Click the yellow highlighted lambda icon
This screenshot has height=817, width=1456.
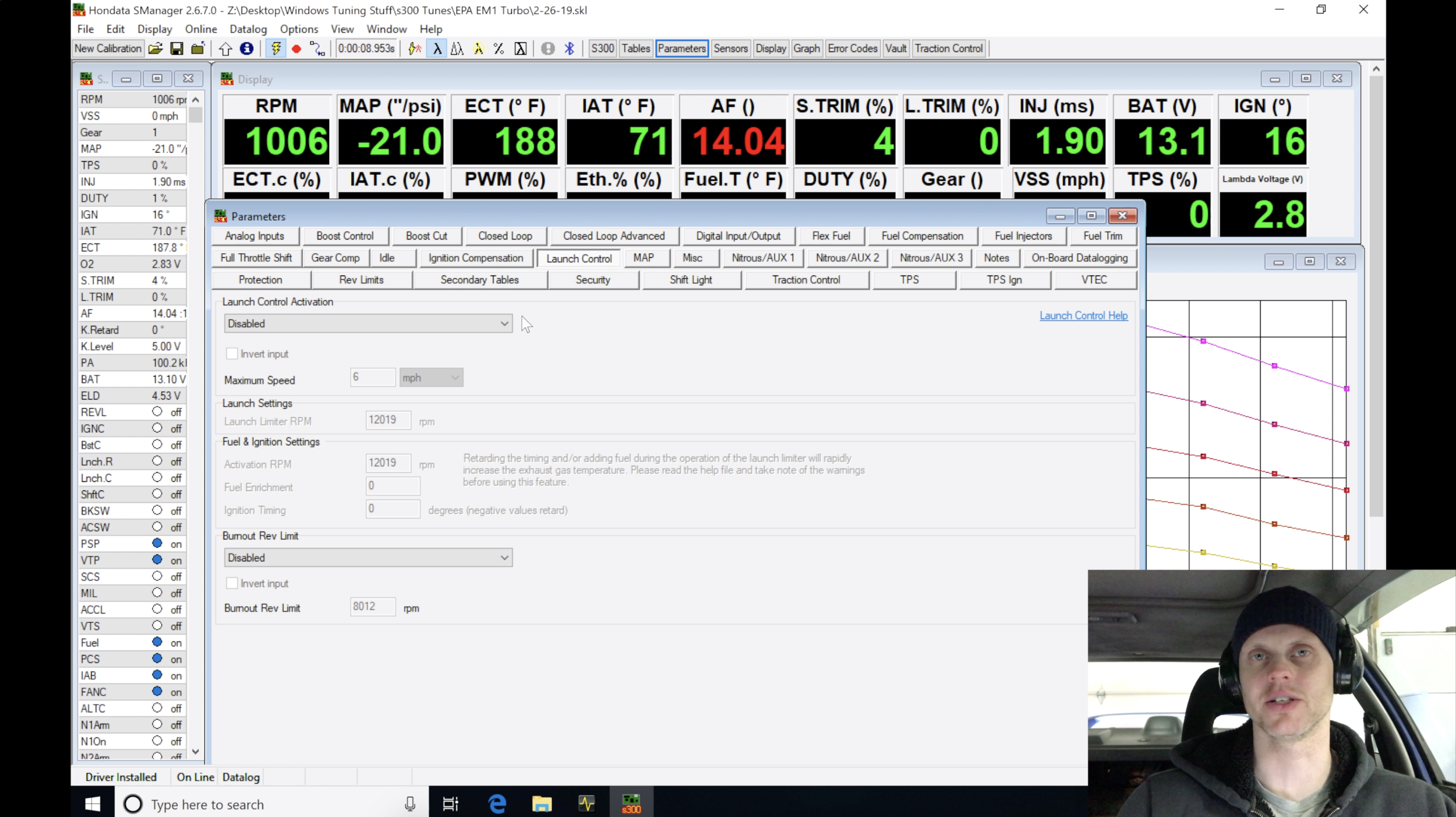click(478, 49)
